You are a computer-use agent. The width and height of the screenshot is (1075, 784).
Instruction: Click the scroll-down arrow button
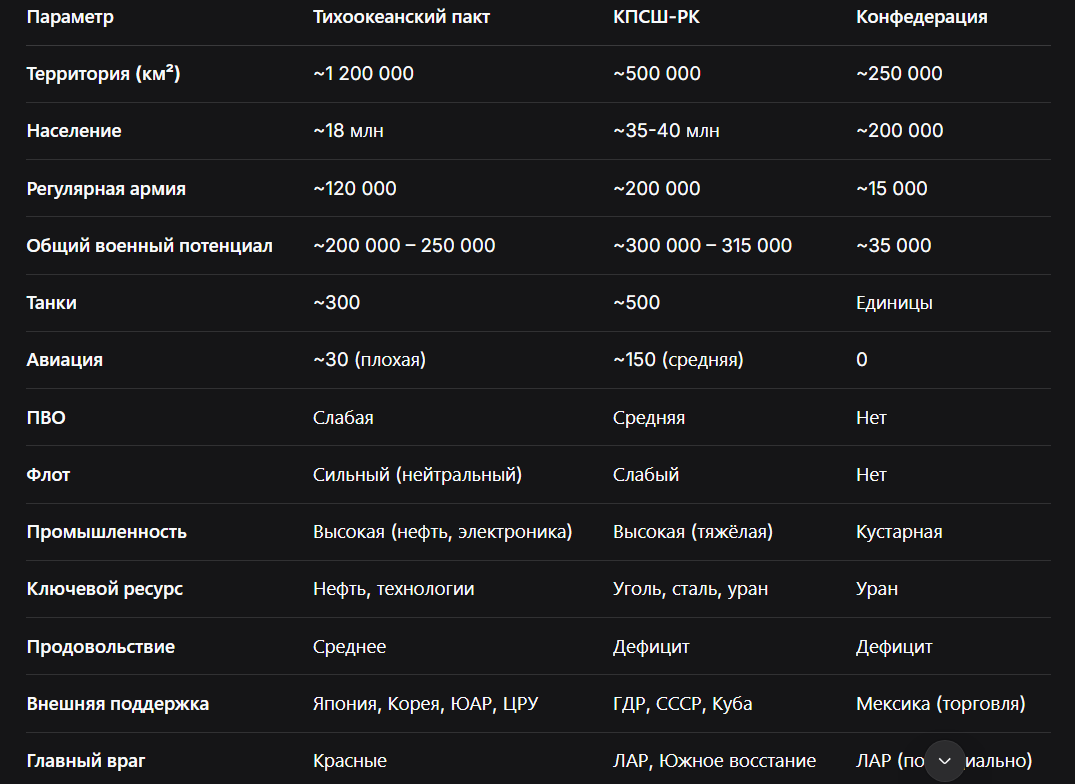pyautogui.click(x=944, y=761)
